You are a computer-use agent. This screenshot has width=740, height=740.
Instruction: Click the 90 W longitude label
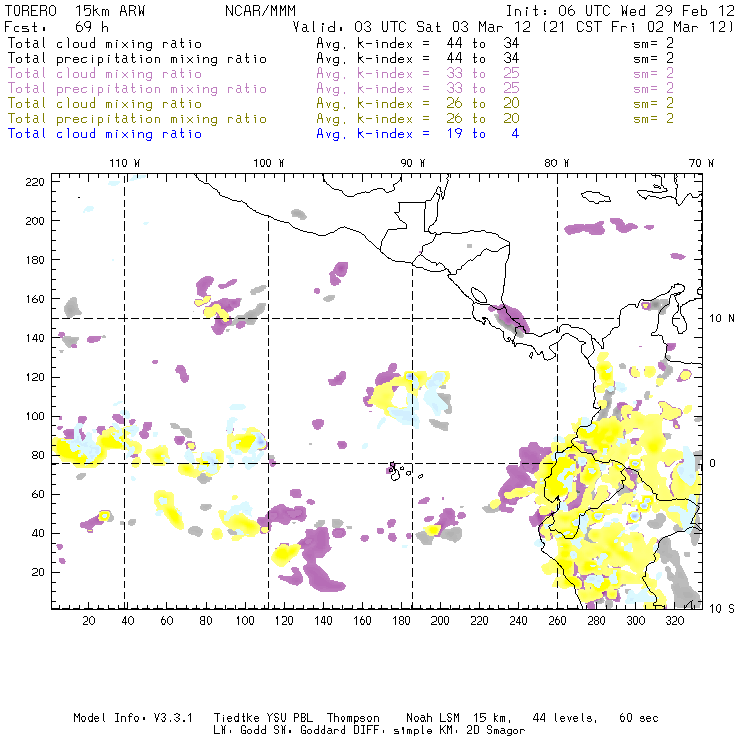point(412,163)
